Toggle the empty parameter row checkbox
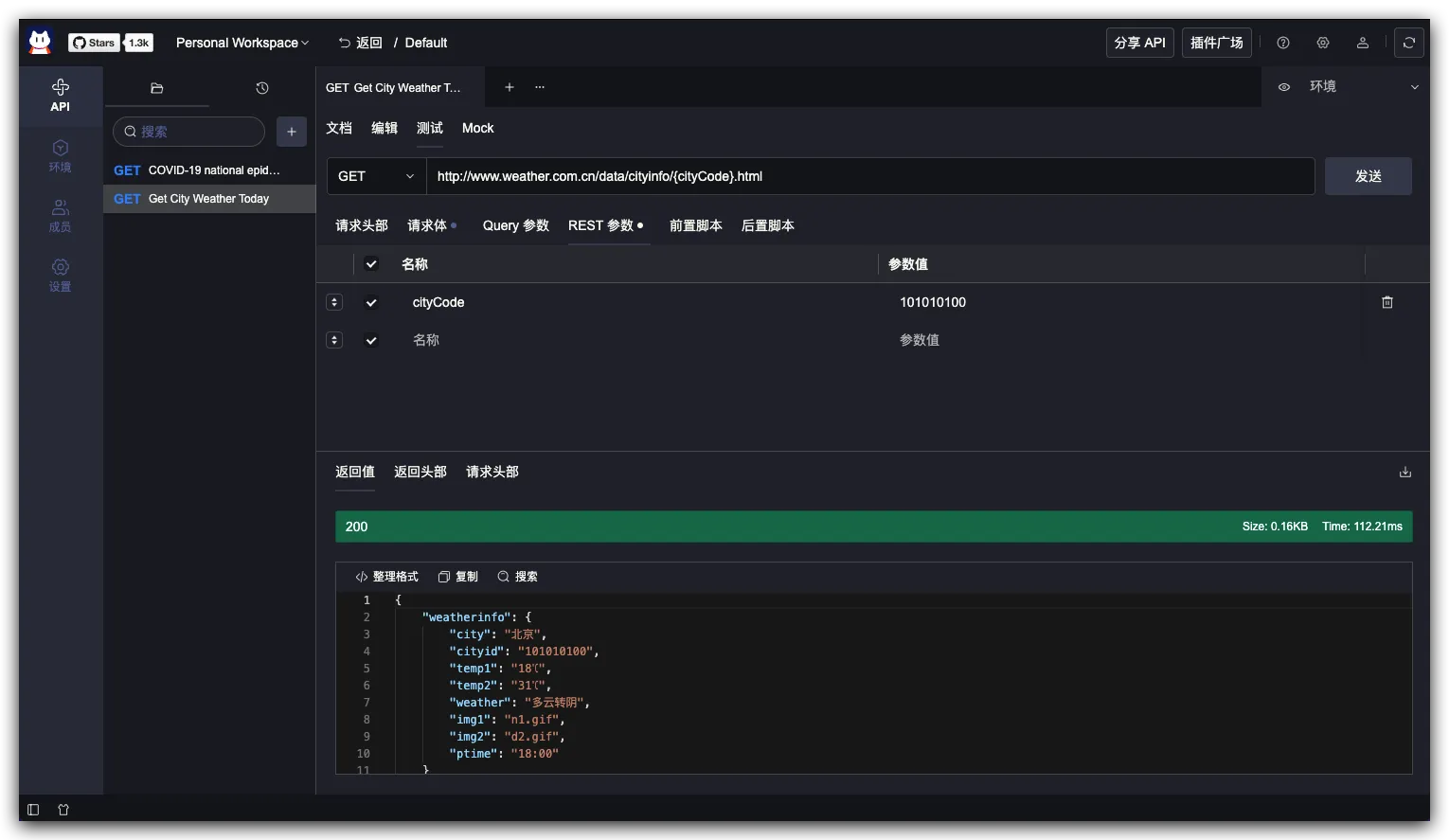 point(371,340)
